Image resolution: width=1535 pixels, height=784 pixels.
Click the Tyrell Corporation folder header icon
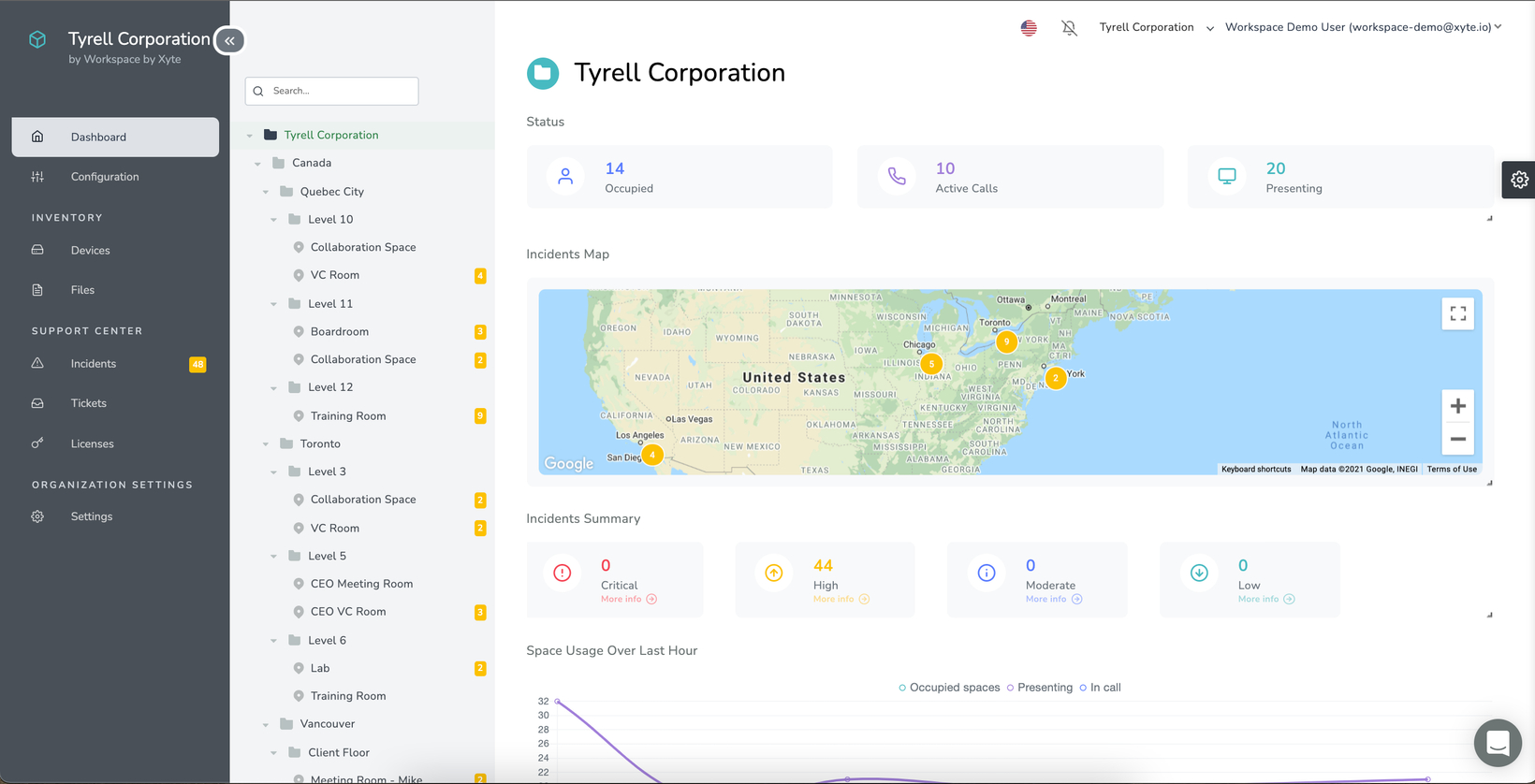[x=543, y=73]
